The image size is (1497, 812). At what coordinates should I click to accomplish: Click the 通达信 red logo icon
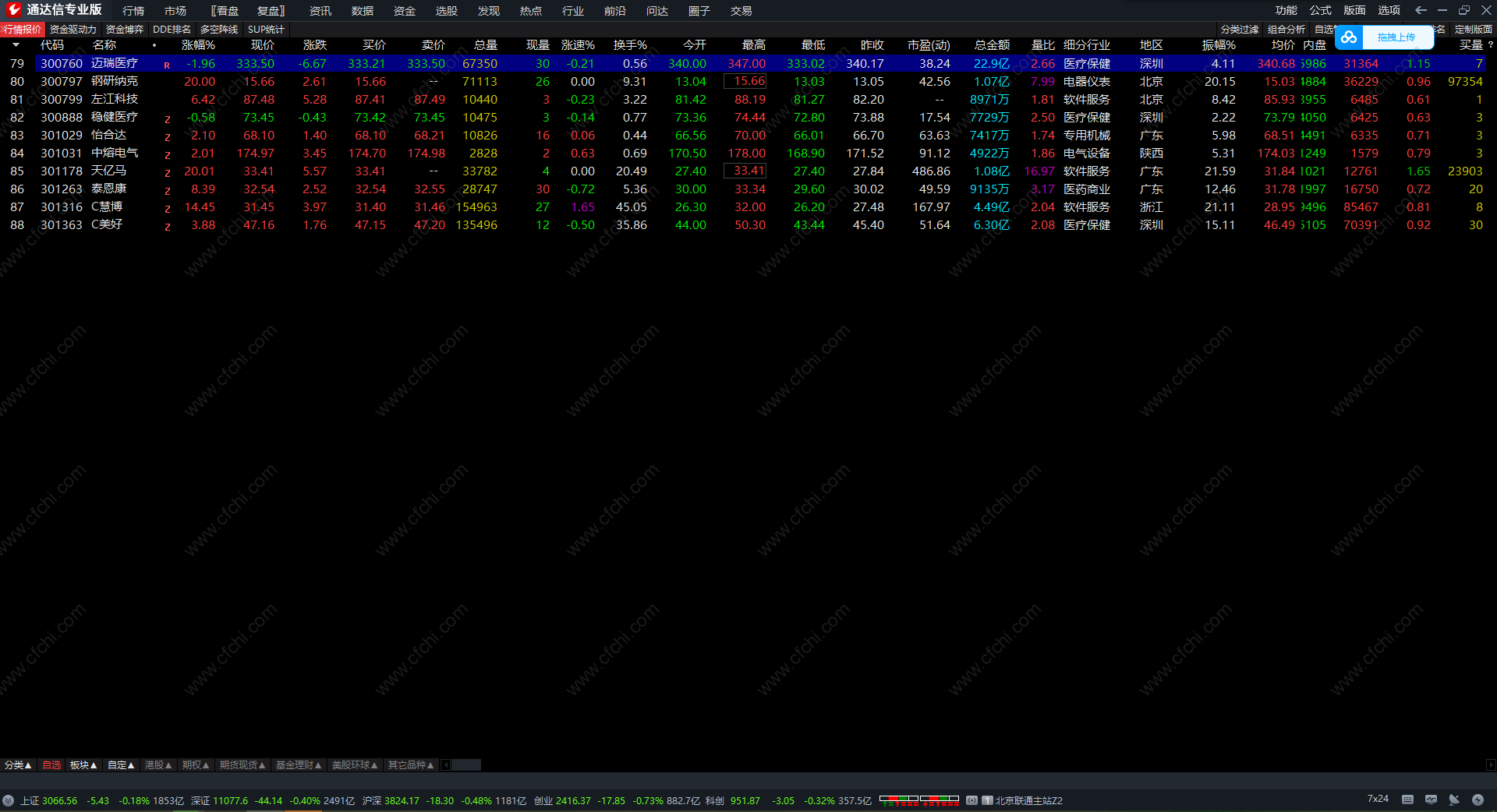[x=14, y=10]
